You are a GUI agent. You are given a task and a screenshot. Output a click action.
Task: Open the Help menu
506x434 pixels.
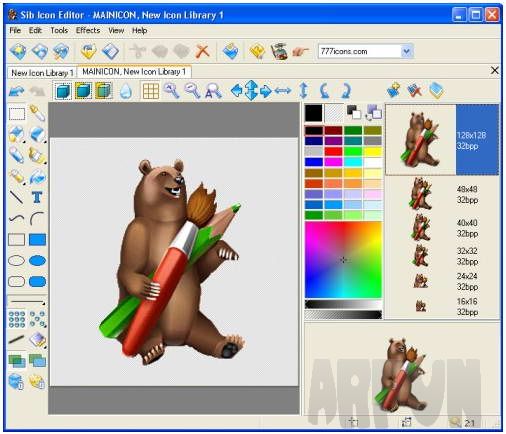[139, 30]
